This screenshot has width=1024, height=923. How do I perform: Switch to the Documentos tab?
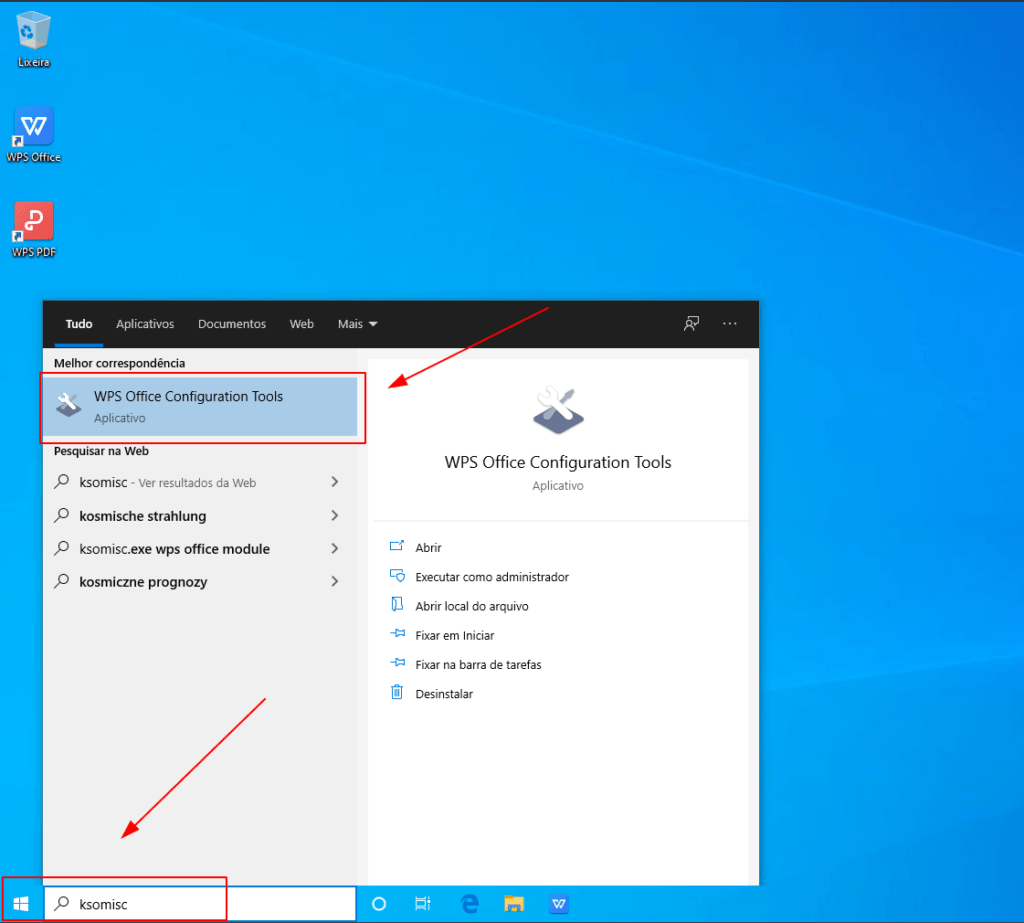[x=232, y=324]
